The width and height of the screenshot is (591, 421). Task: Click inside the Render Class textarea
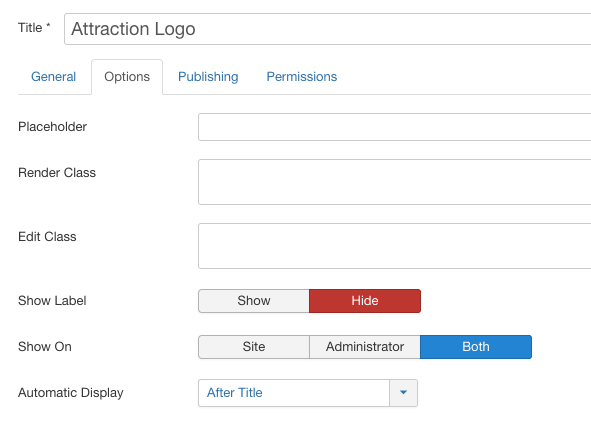coord(395,182)
